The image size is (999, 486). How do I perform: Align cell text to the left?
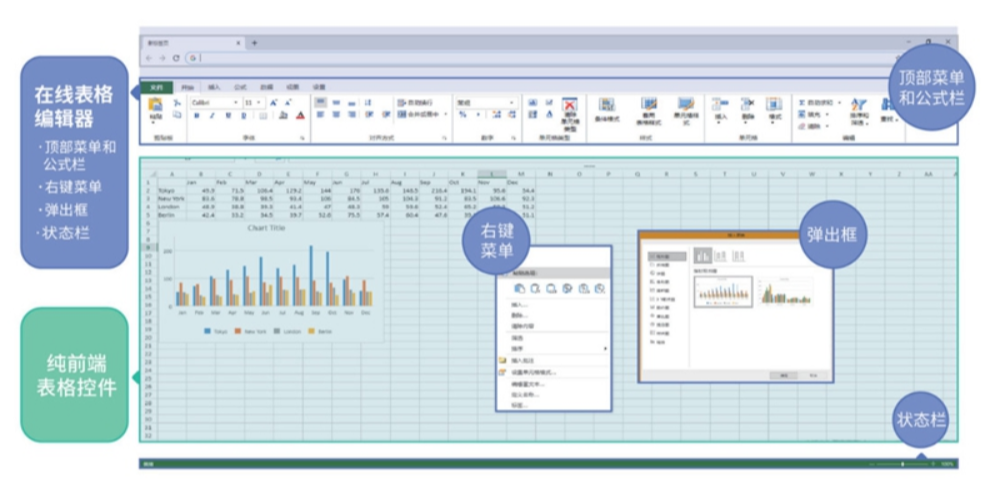tap(320, 115)
